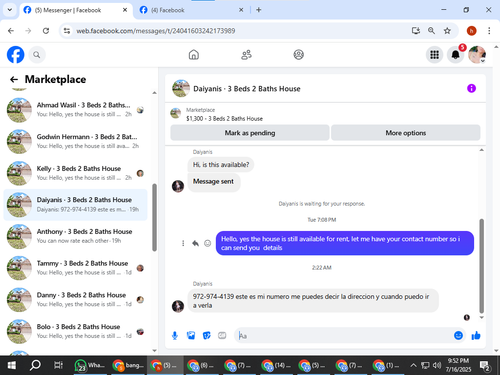Open the Anthony 3 Beds conversation
The width and height of the screenshot is (500, 375).
(75, 236)
